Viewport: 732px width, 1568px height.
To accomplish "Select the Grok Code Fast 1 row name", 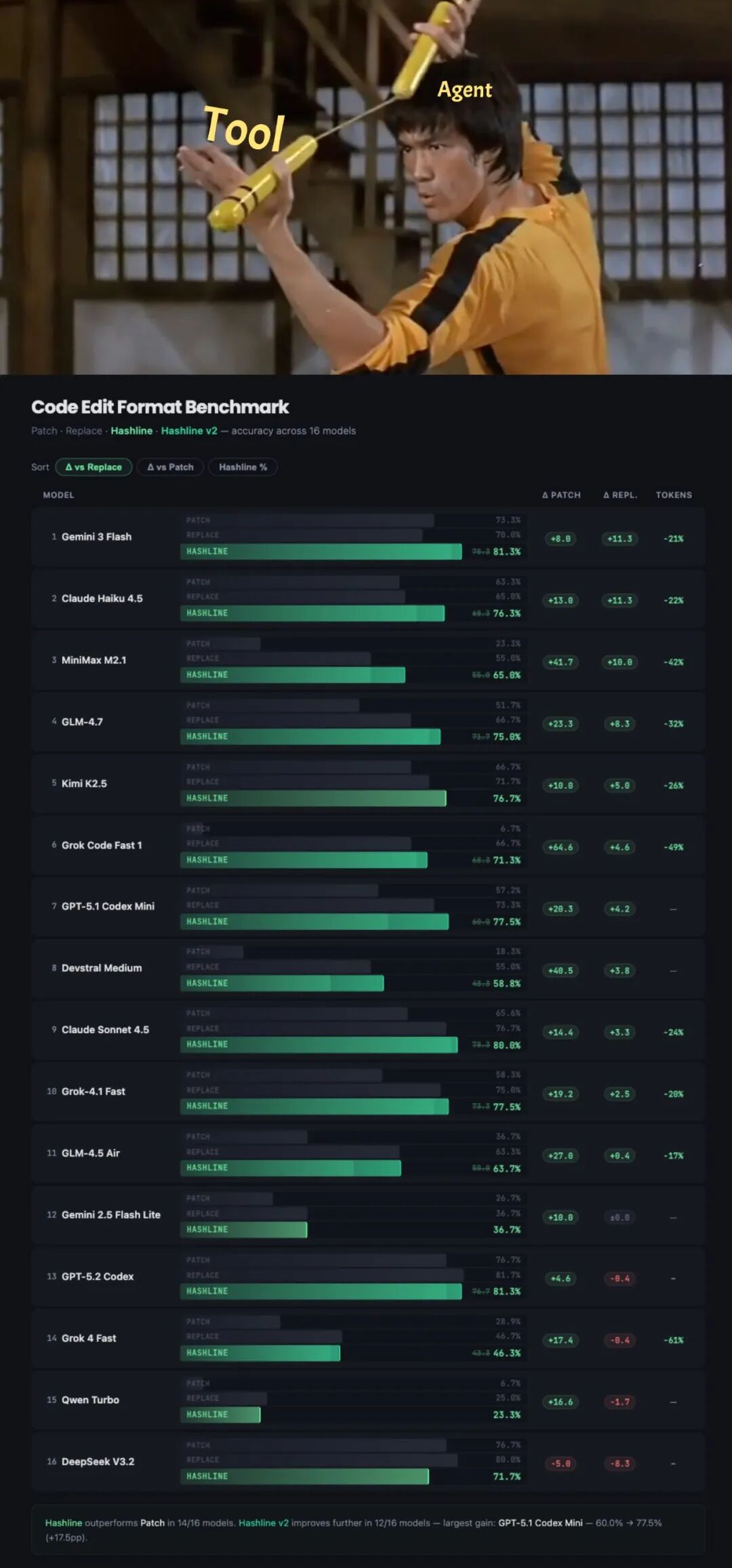I will point(102,845).
